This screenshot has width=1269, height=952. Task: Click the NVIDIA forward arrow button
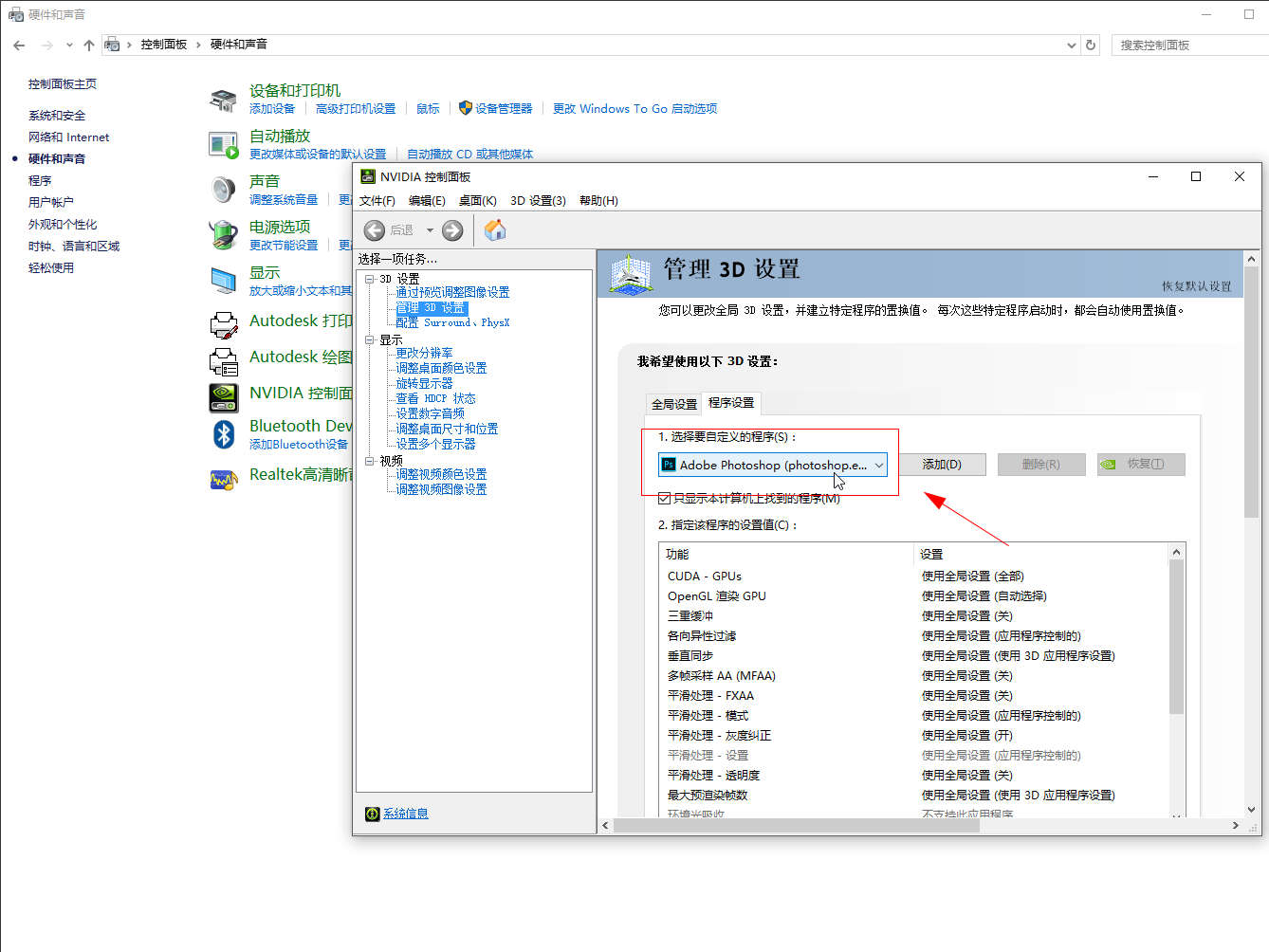453,230
